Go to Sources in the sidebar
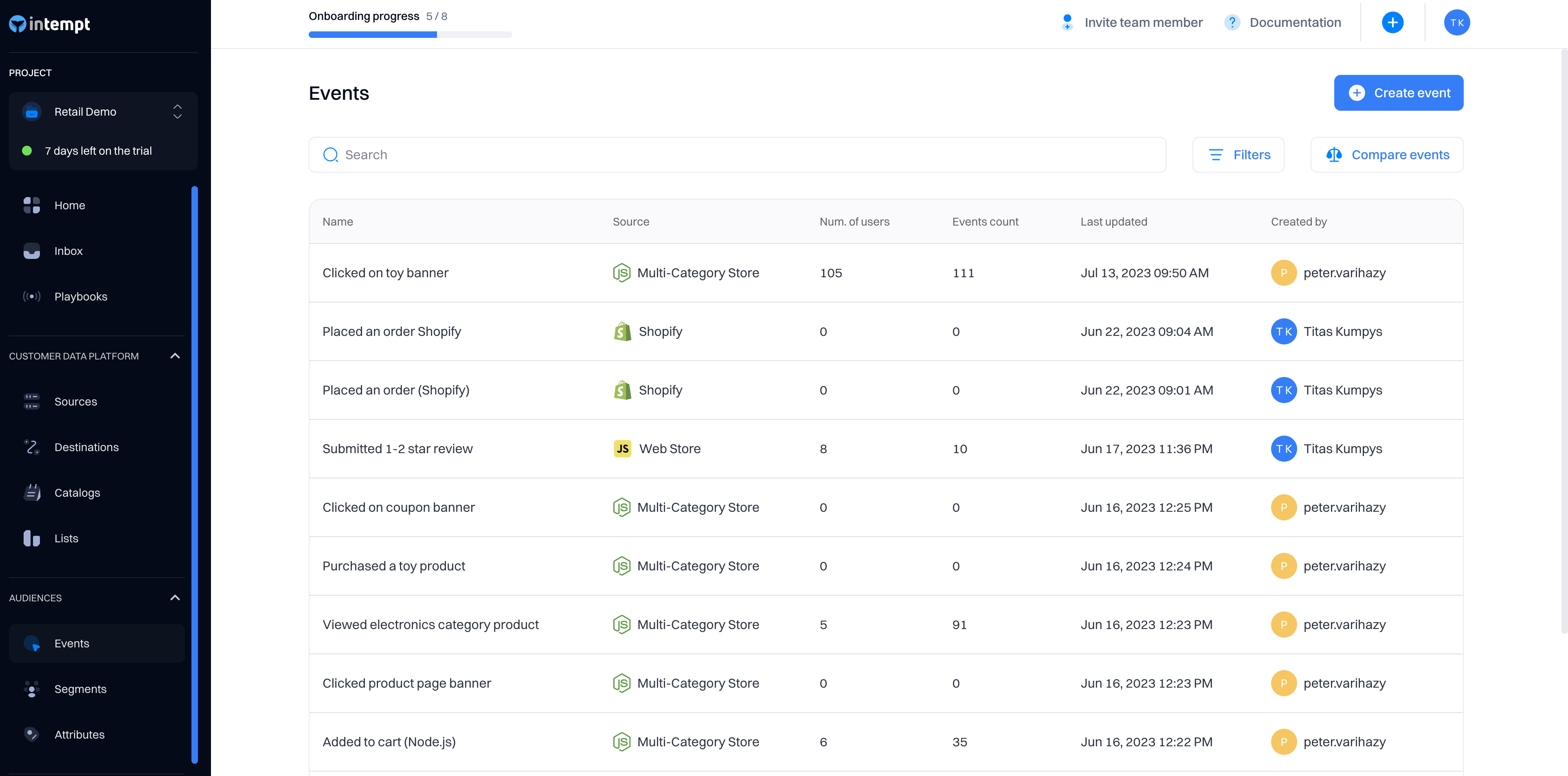 click(75, 402)
